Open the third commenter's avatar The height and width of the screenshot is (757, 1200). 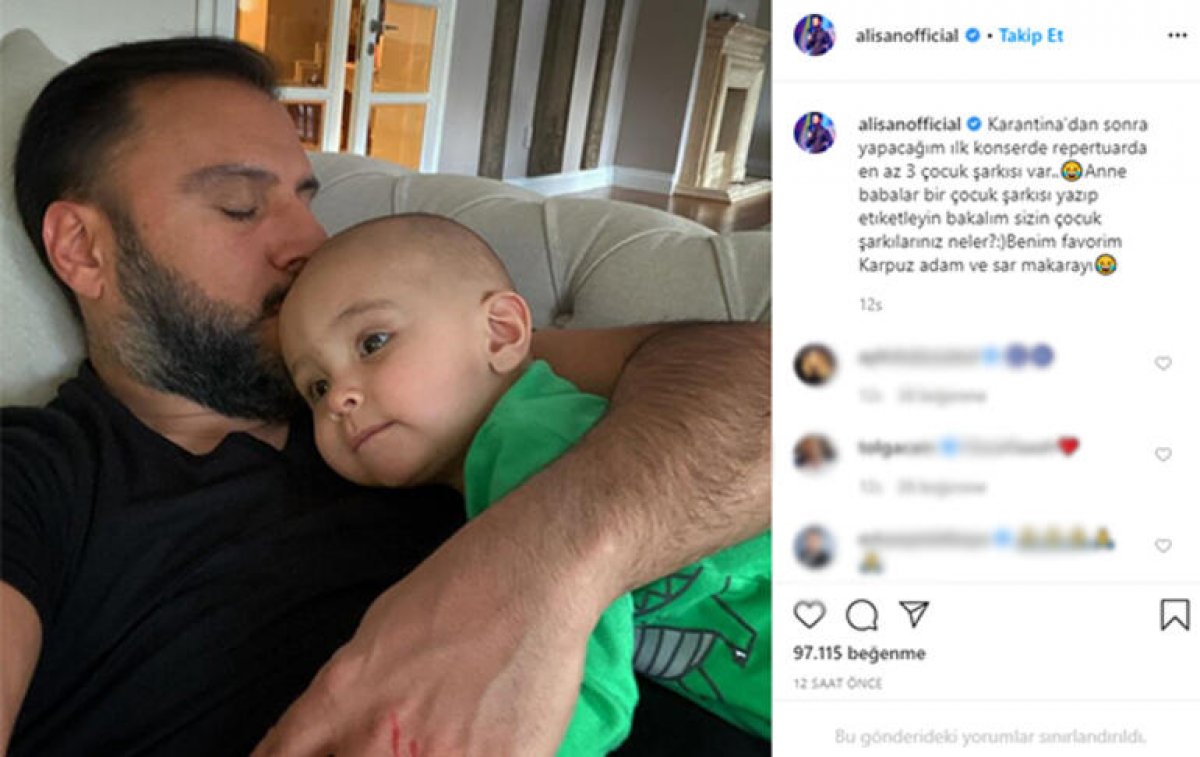815,546
